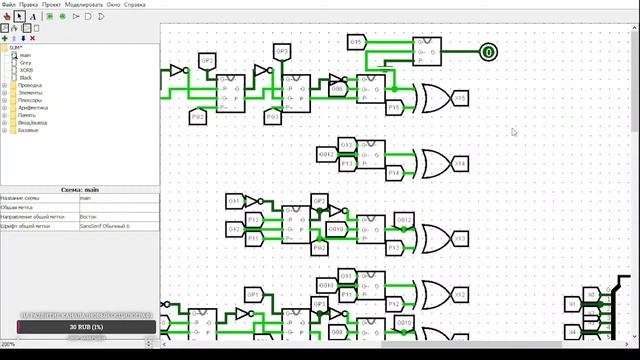640x360 pixels.
Task: Change the SansSerif Обычный 6 font value
Action: (119, 226)
